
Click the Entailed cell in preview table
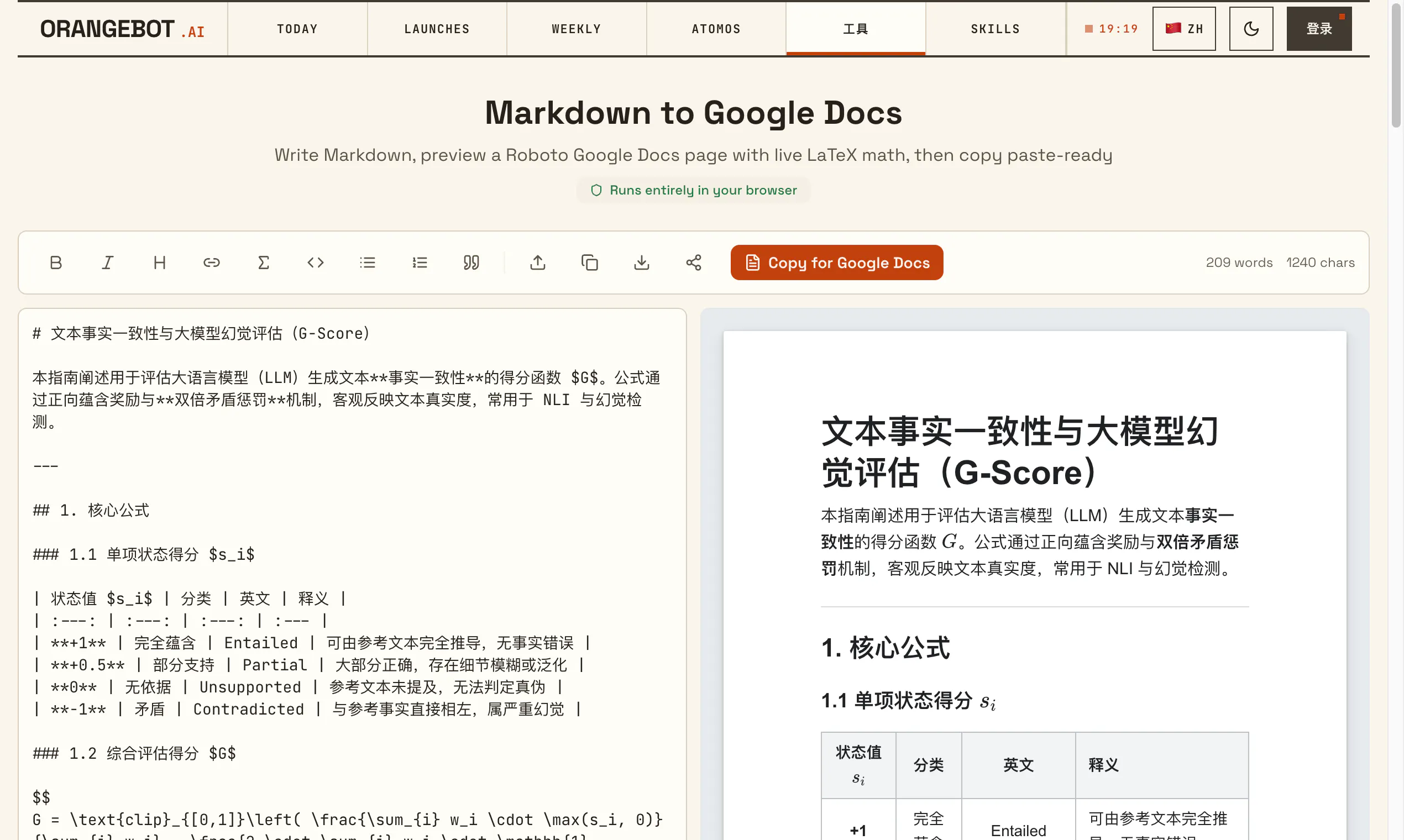1019,830
